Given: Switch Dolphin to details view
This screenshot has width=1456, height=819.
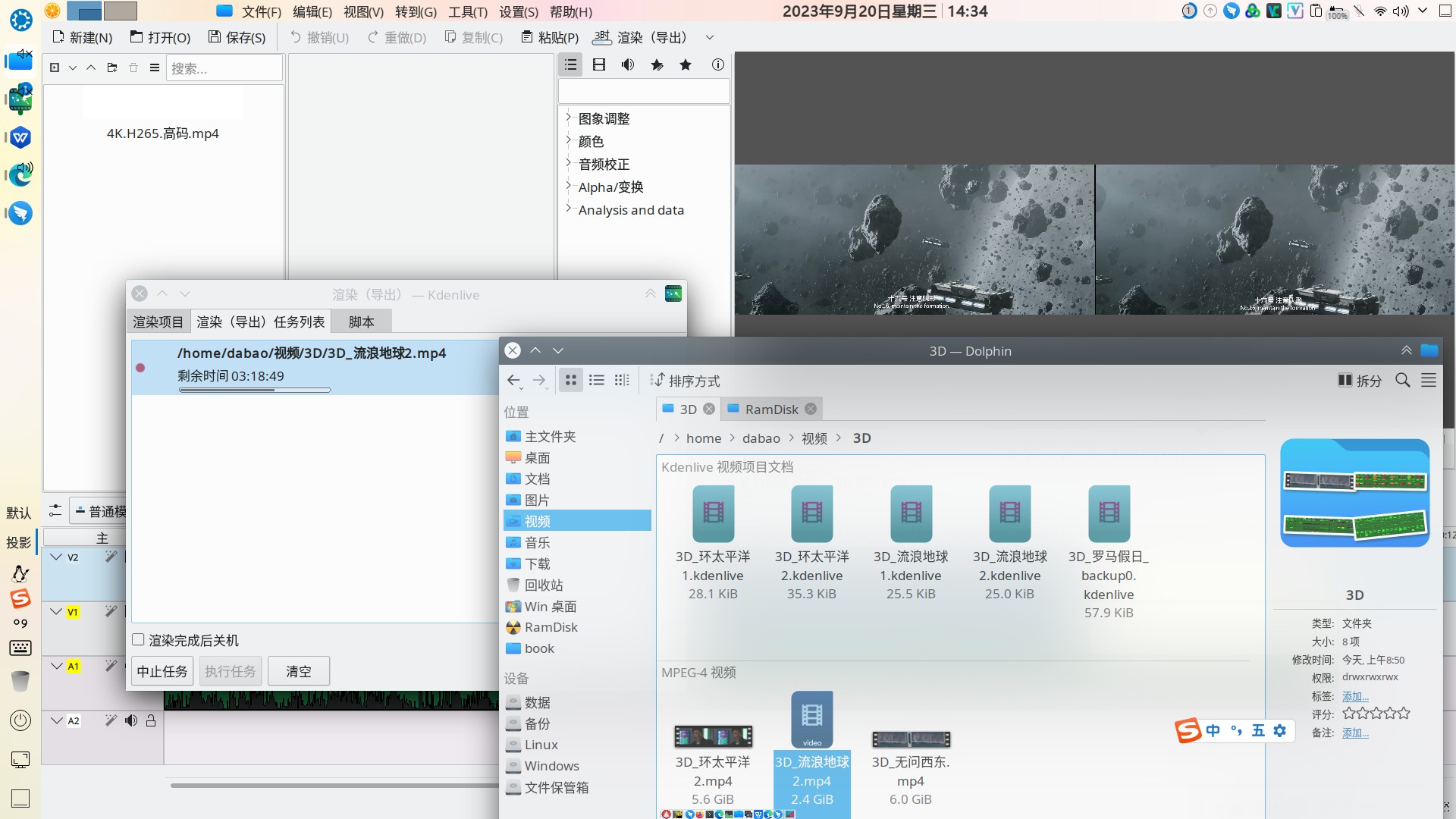Looking at the screenshot, I should coord(622,381).
